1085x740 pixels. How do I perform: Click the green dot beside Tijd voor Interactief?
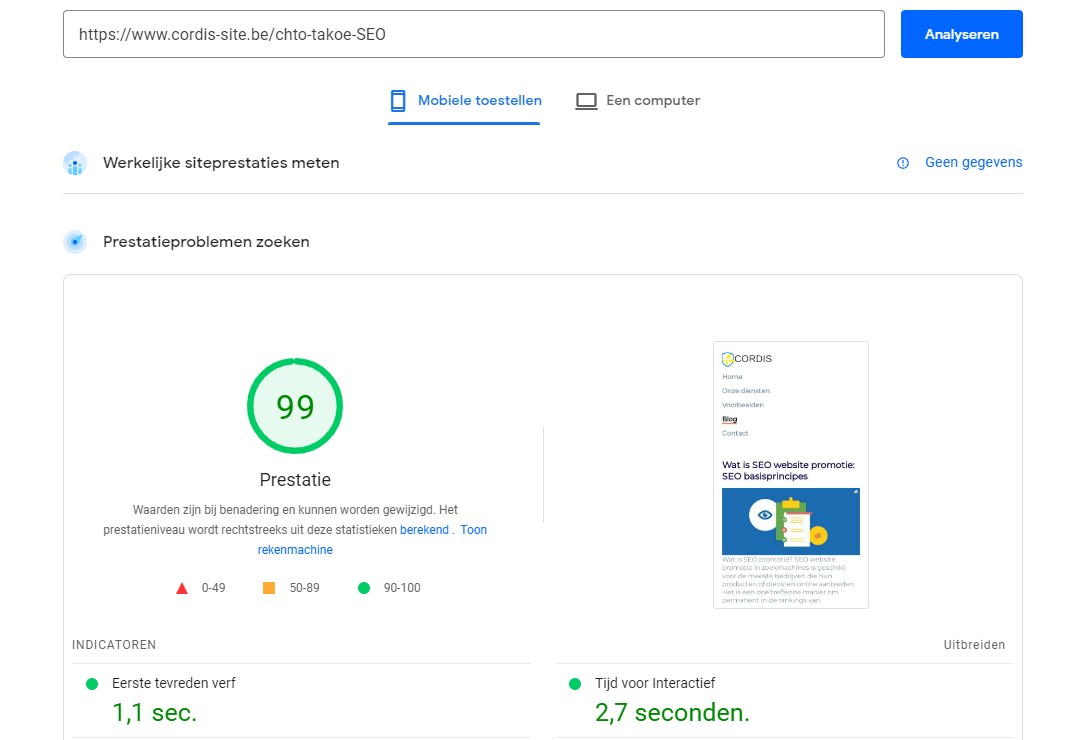click(x=574, y=684)
